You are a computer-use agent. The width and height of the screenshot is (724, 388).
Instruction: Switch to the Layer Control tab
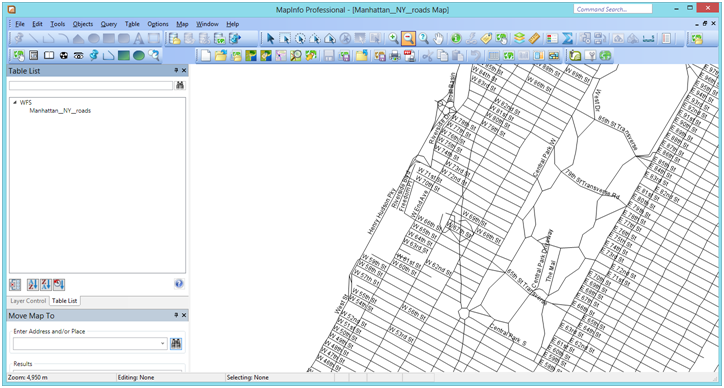(28, 301)
